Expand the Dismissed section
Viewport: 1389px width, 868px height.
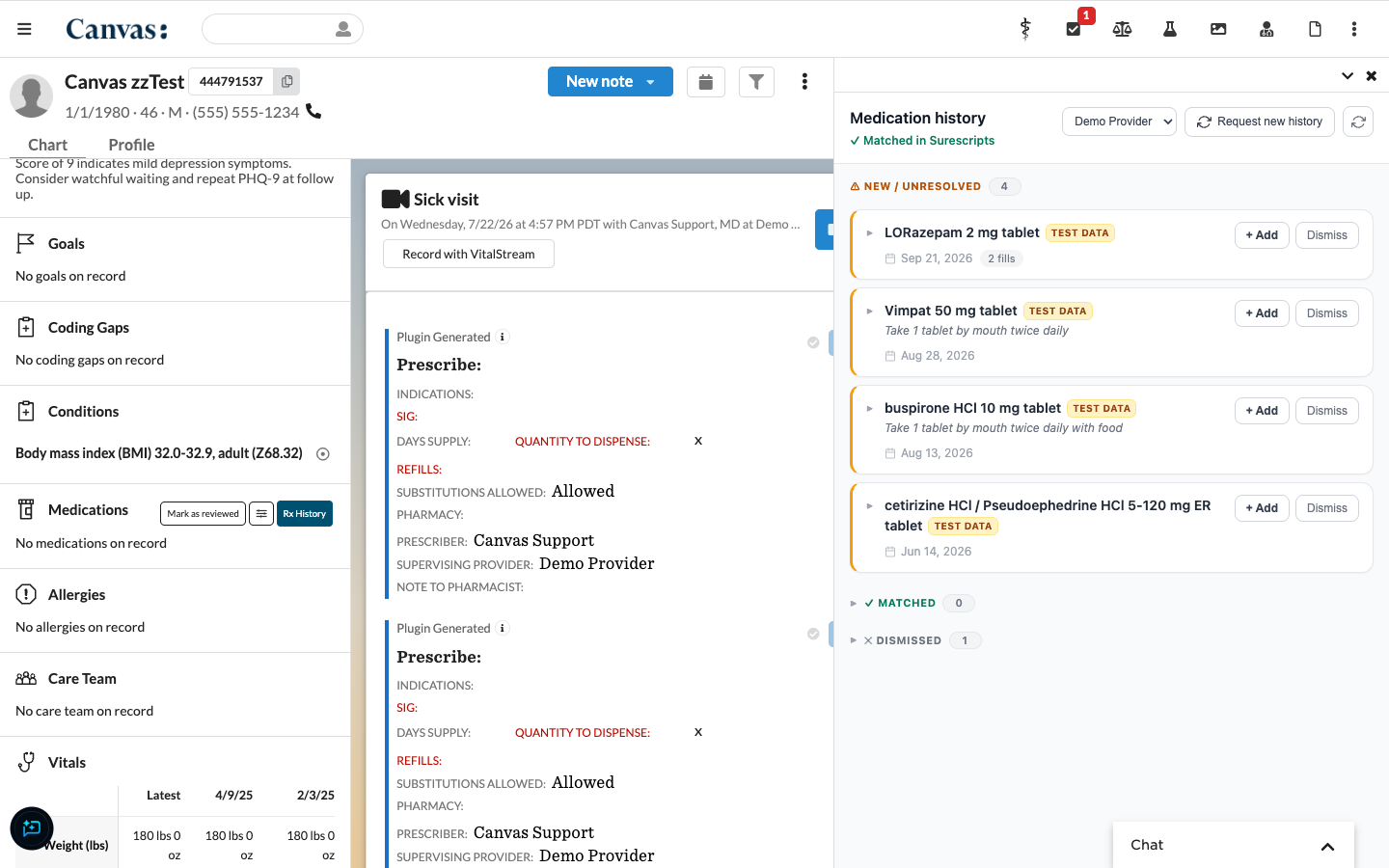854,640
